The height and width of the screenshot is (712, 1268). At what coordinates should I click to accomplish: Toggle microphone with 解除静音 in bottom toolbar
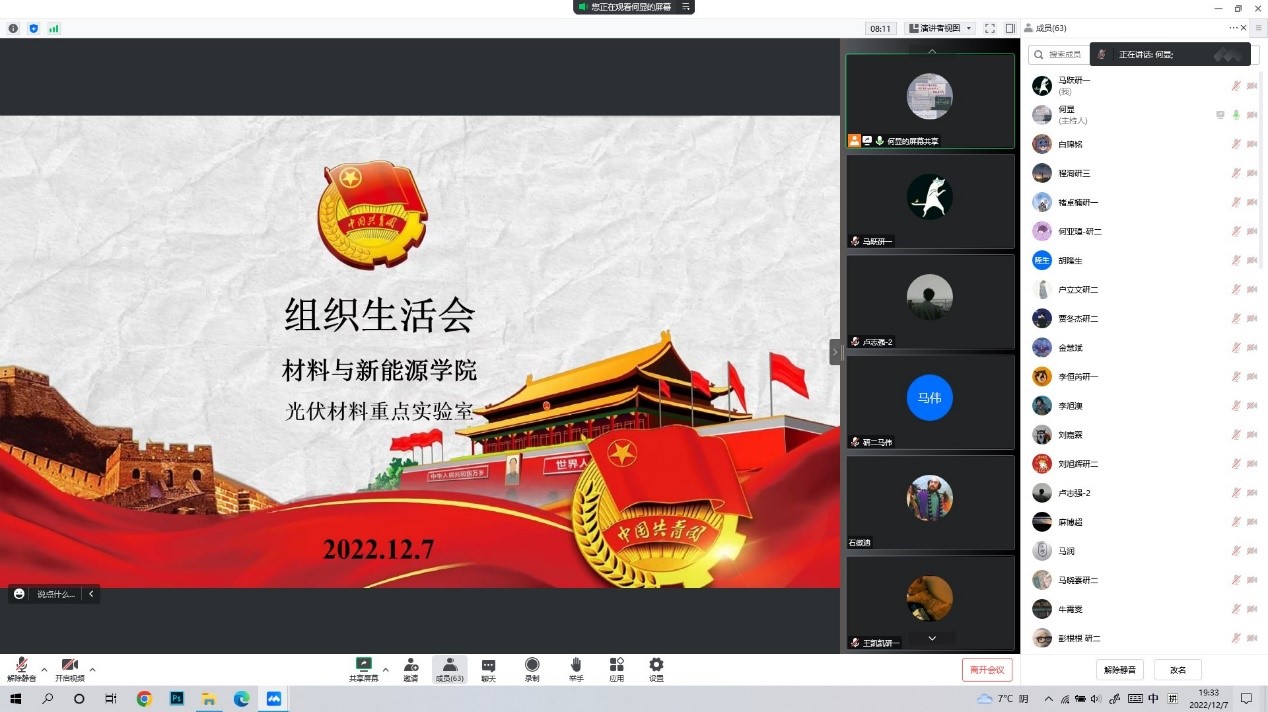click(x=21, y=667)
